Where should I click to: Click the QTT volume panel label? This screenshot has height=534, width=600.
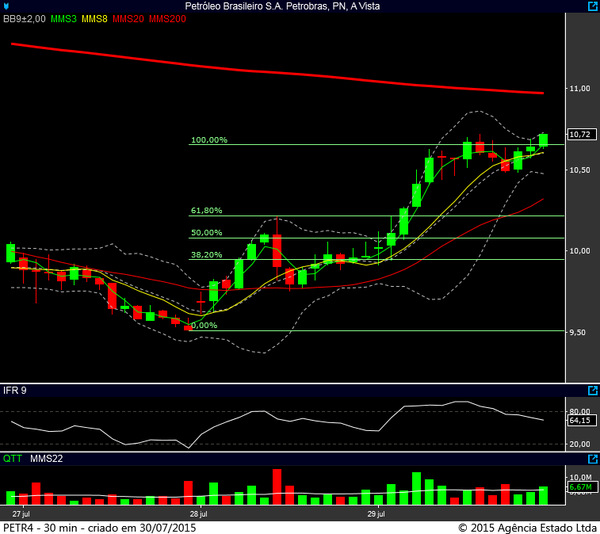(12, 458)
